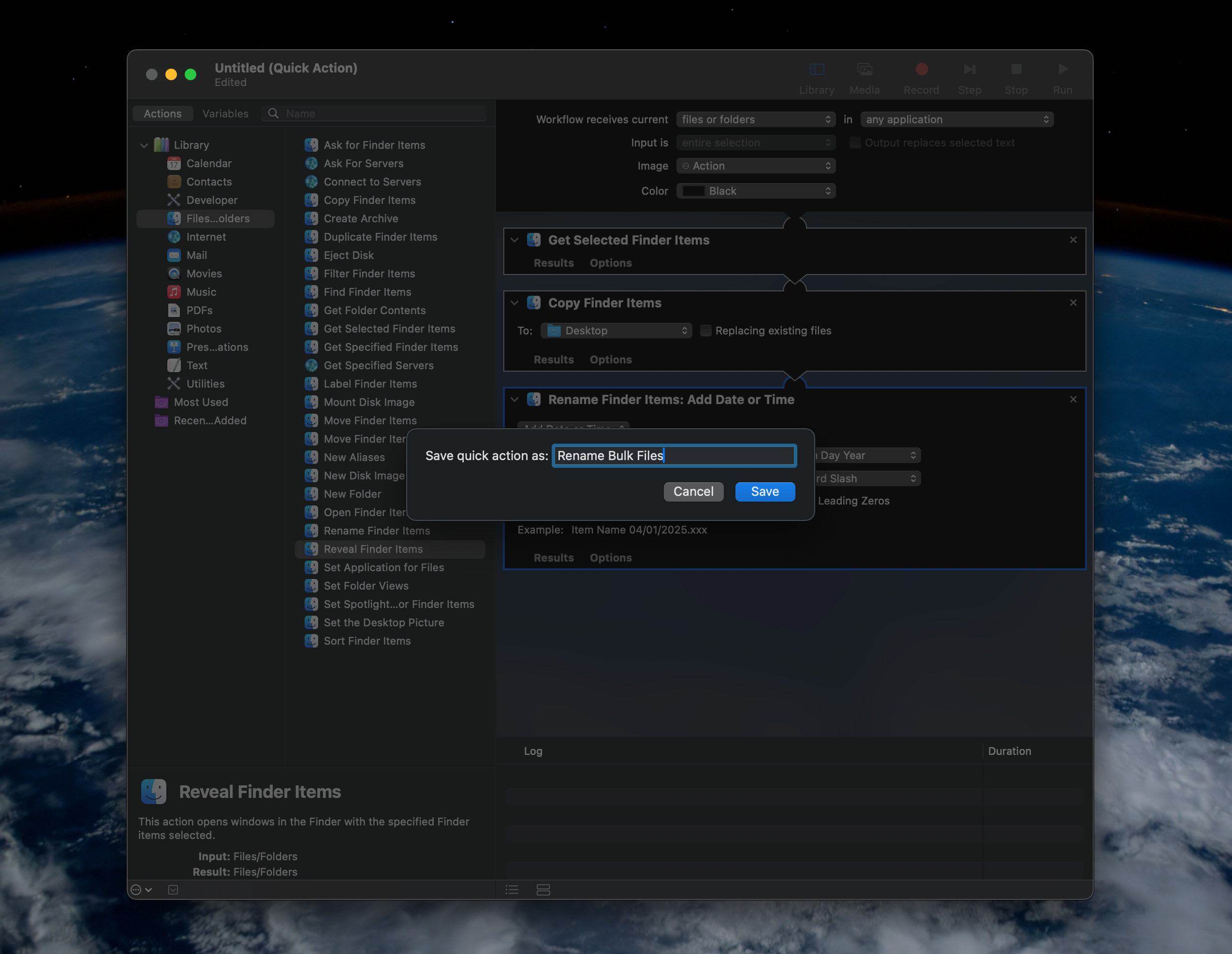Open the 'any application' dropdown
The height and width of the screenshot is (954, 1232).
point(957,119)
